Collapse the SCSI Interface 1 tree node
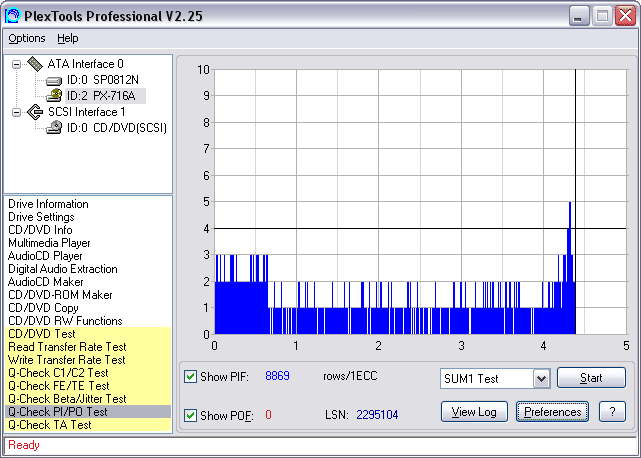The height and width of the screenshot is (458, 641). (16, 112)
